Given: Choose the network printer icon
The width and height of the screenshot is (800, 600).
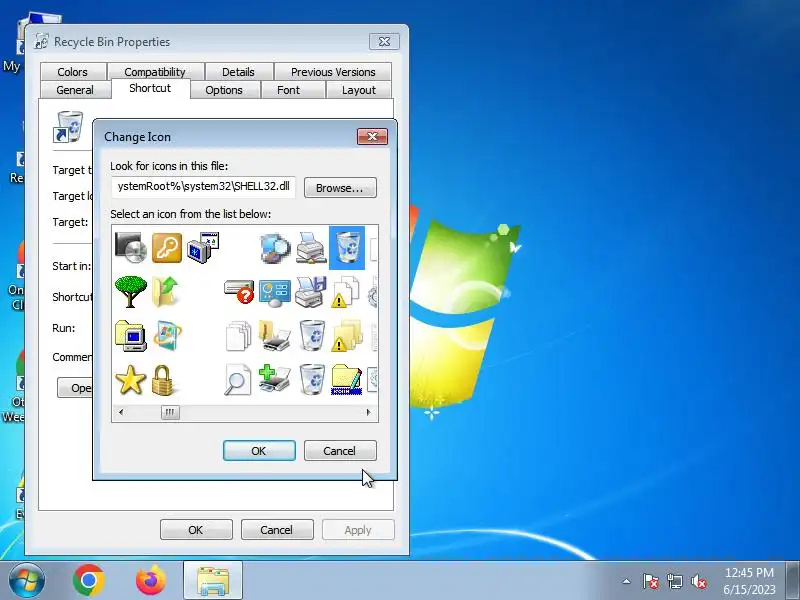Looking at the screenshot, I should 311,247.
